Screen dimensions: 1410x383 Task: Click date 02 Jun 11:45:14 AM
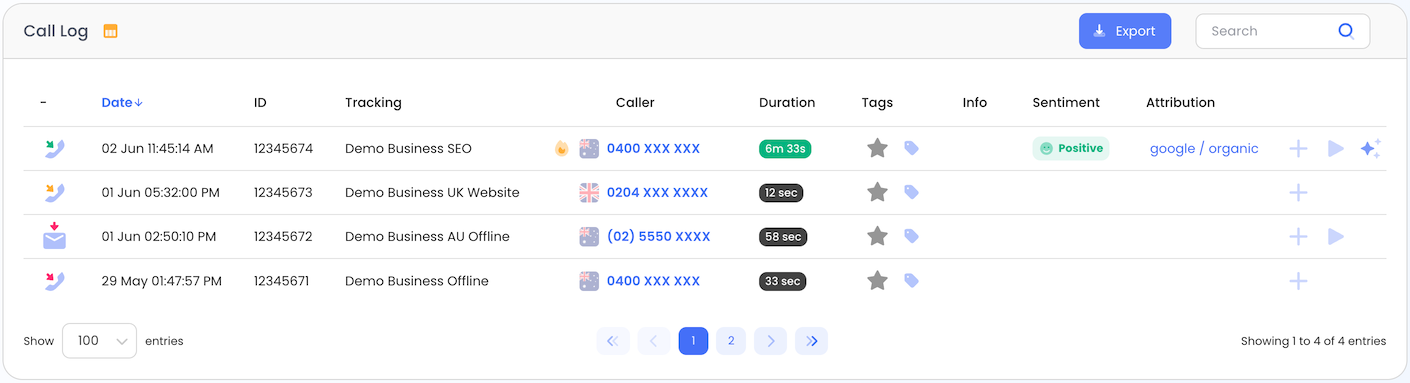pos(158,148)
